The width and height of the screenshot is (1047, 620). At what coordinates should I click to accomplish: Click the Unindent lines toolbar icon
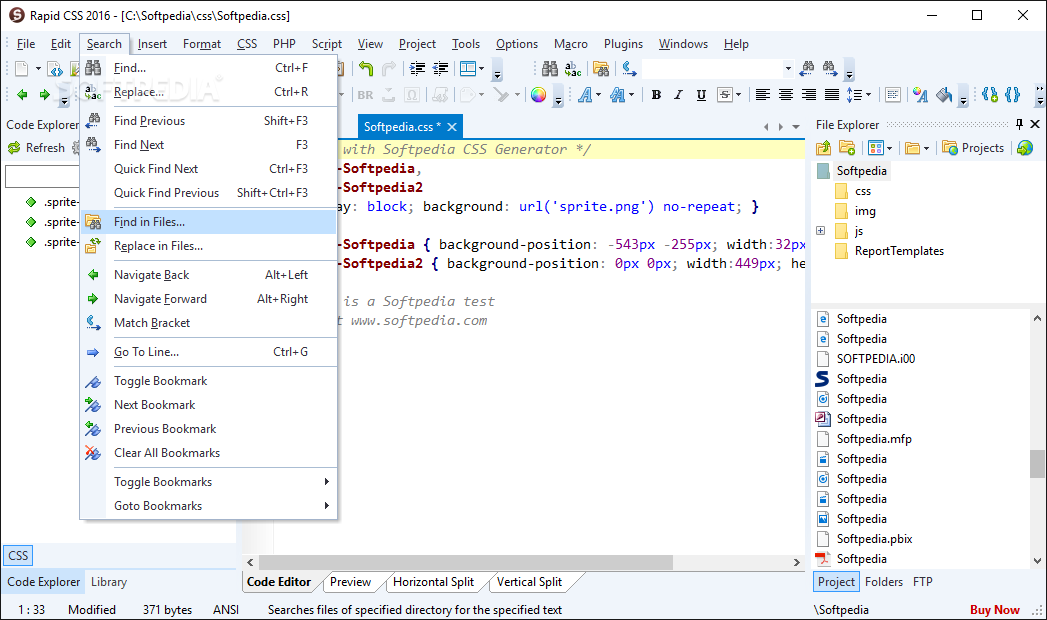click(x=441, y=68)
